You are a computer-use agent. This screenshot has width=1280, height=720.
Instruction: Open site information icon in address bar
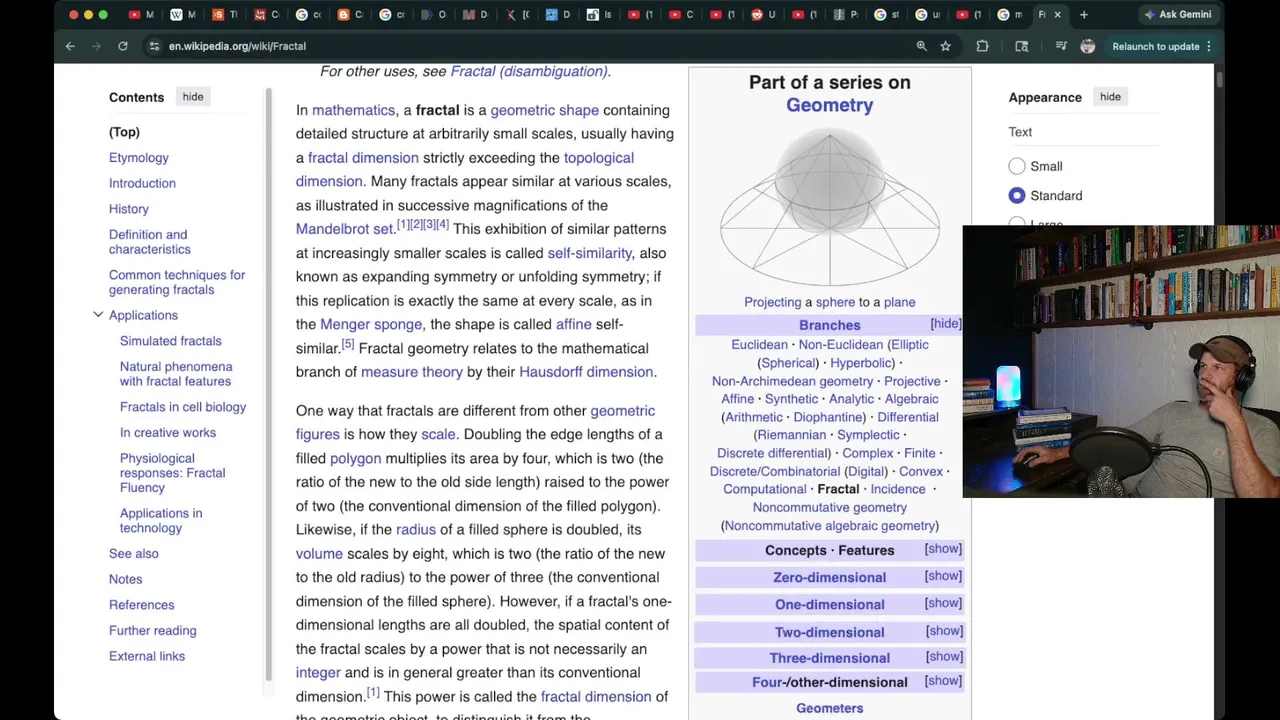click(x=154, y=46)
